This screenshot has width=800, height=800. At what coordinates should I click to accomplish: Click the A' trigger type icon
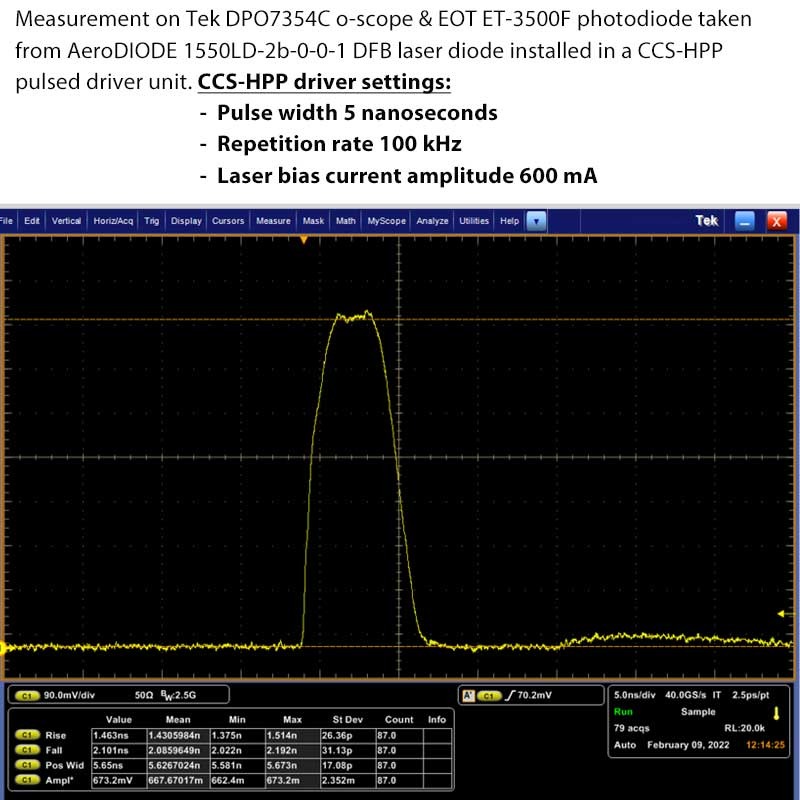click(468, 695)
